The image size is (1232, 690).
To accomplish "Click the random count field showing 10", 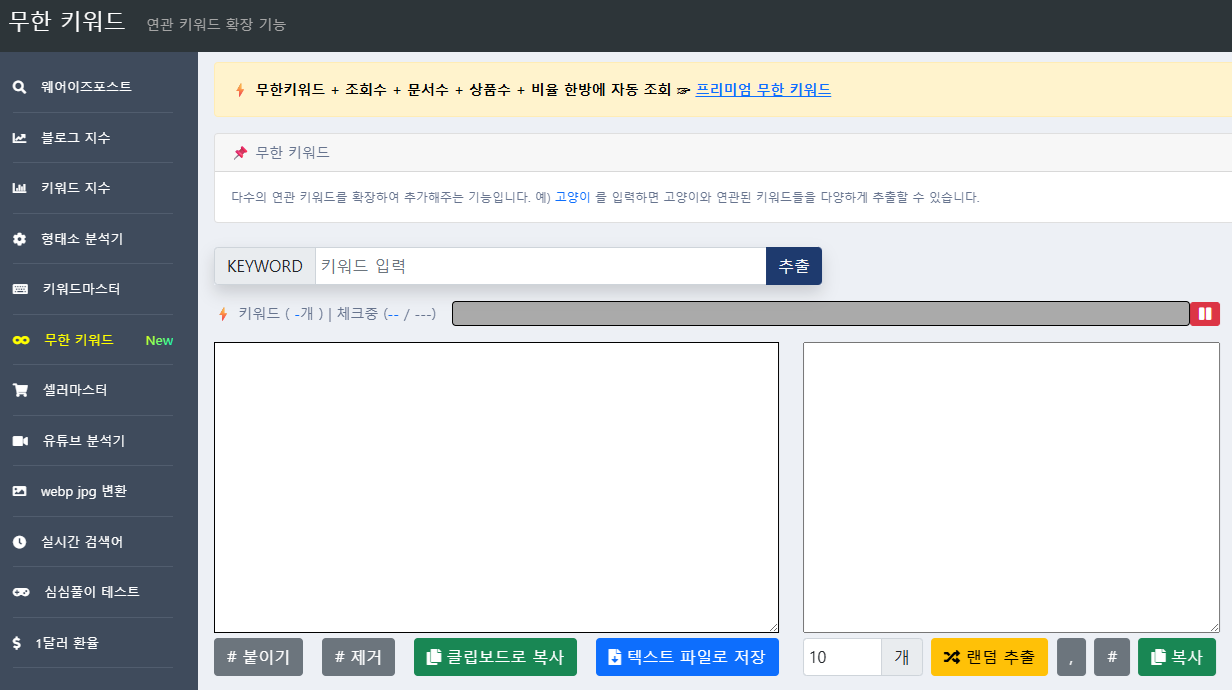I will pyautogui.click(x=842, y=657).
